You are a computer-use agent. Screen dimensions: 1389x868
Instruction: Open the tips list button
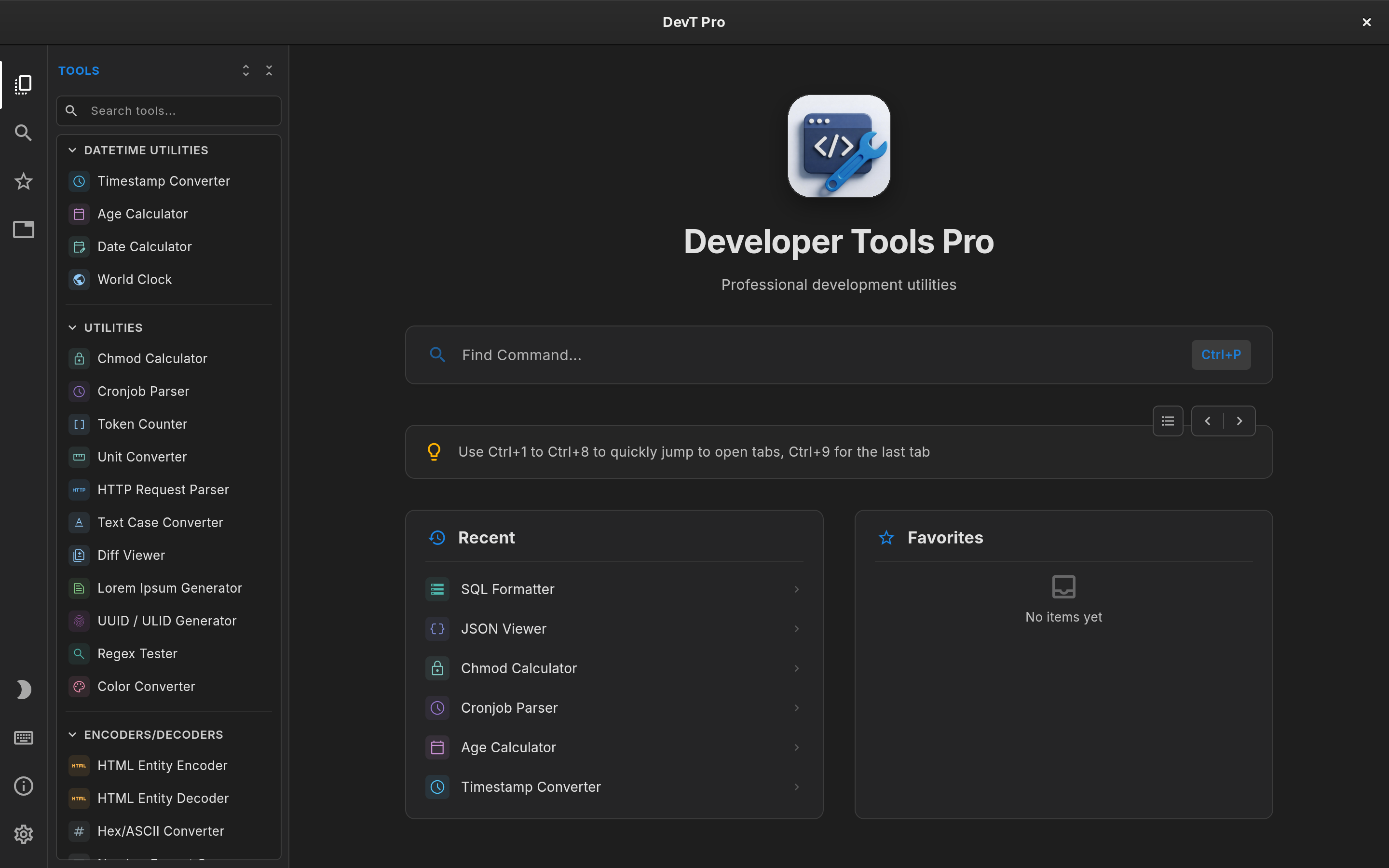[1168, 421]
